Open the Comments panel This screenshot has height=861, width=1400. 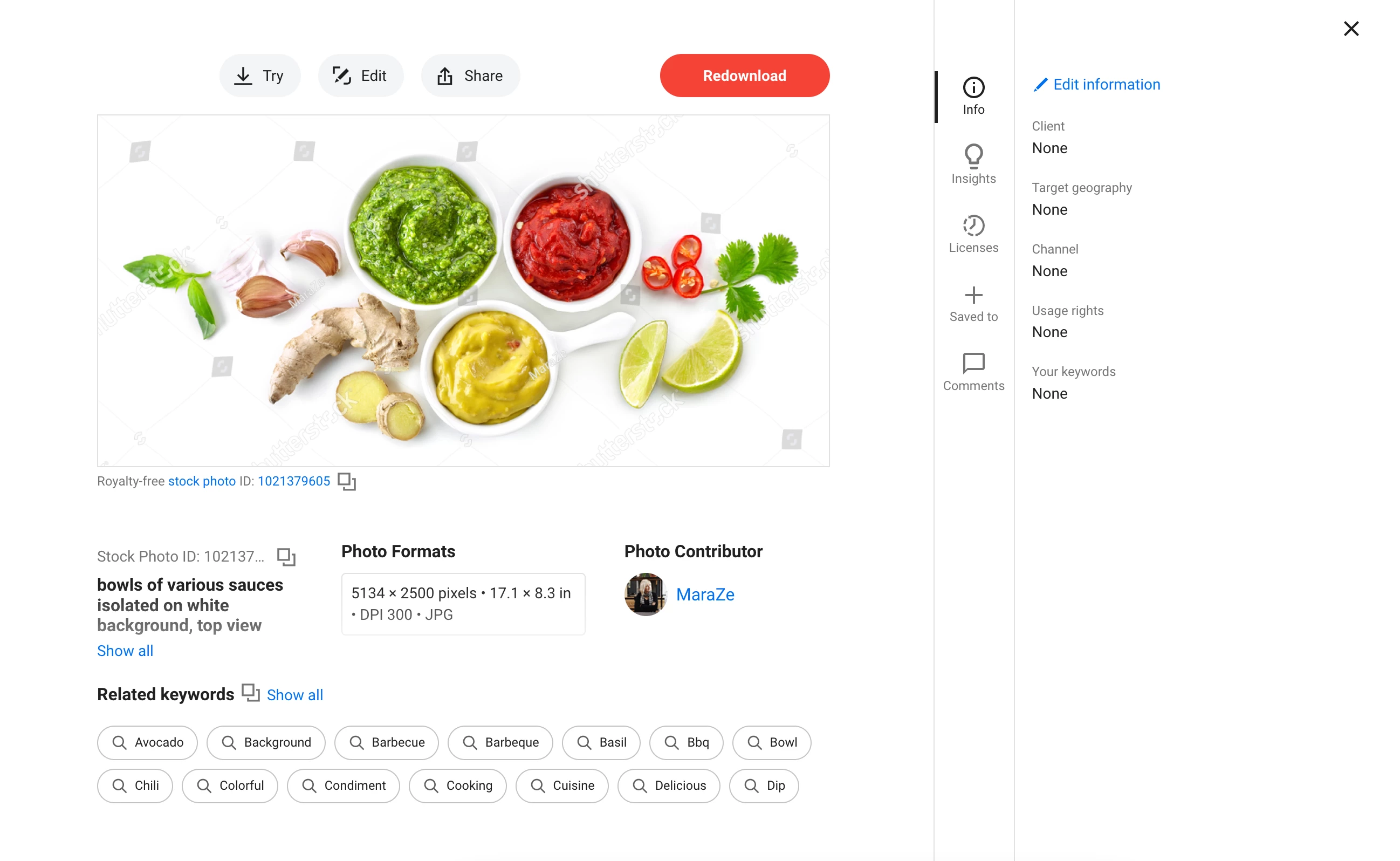click(x=973, y=372)
